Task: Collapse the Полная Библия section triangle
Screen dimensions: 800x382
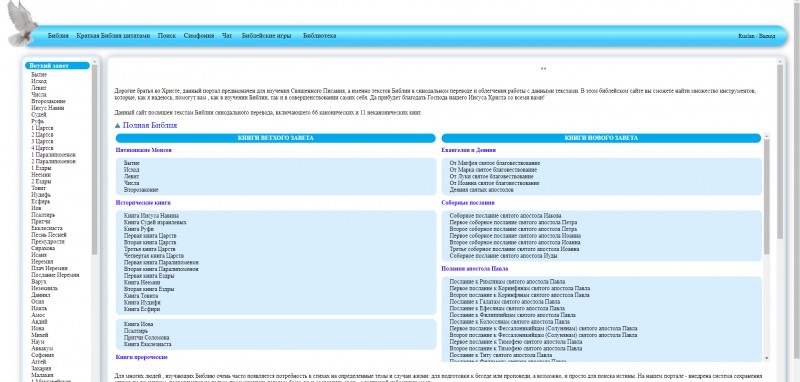Action: 117,125
